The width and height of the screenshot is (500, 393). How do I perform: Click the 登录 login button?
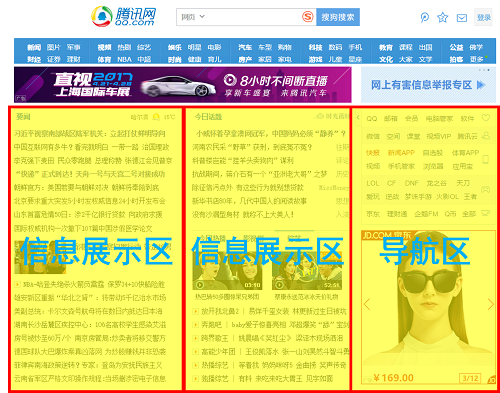tap(483, 17)
